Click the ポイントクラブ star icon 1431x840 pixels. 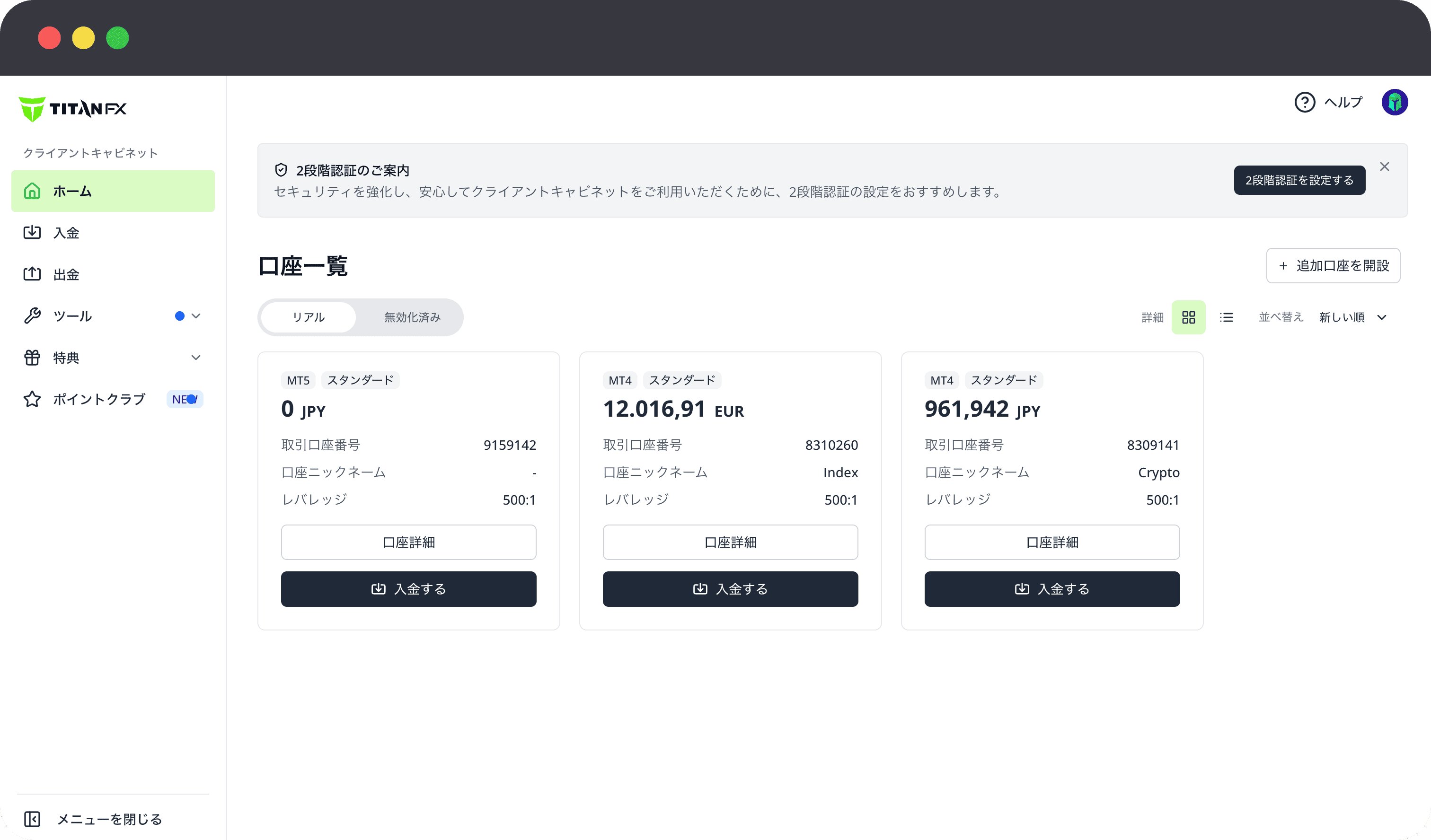point(32,399)
